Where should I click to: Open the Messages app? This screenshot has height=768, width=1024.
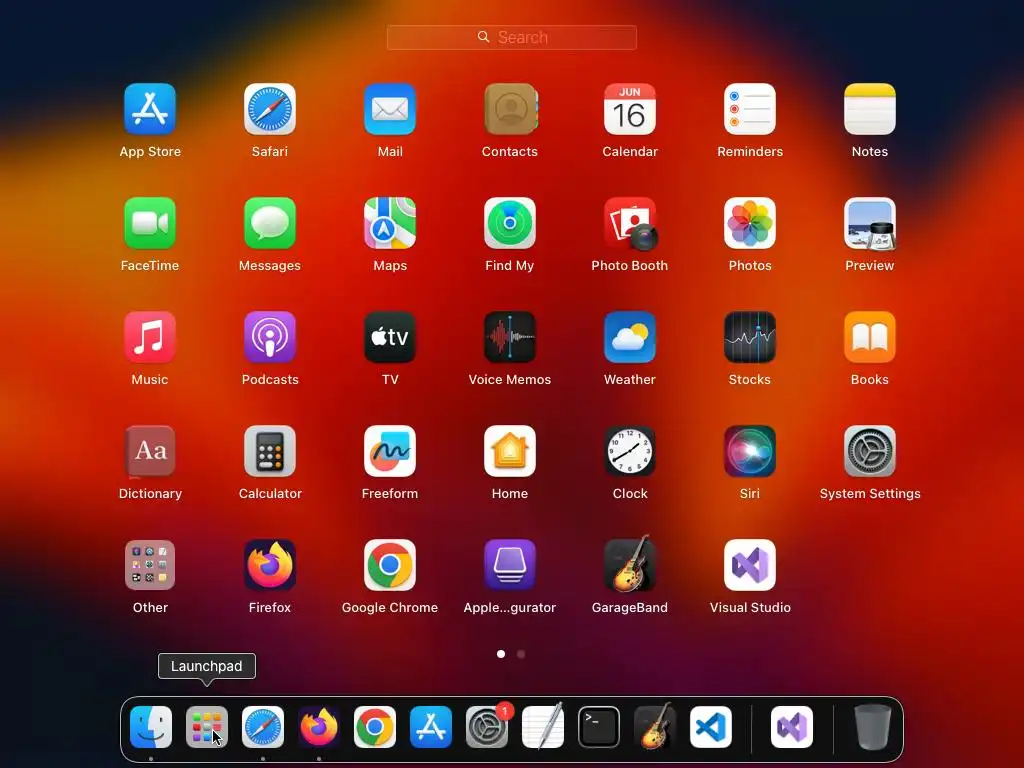coord(270,223)
